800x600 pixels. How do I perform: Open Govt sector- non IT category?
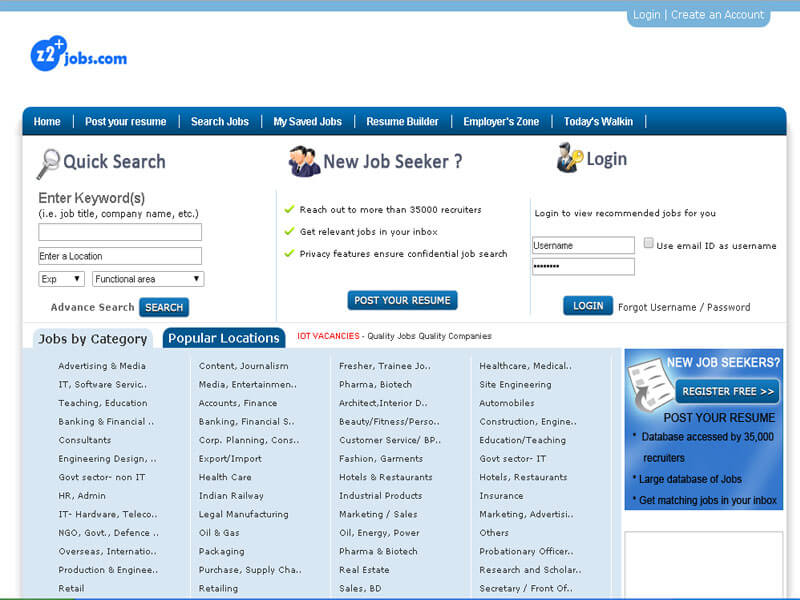pyautogui.click(x=102, y=477)
